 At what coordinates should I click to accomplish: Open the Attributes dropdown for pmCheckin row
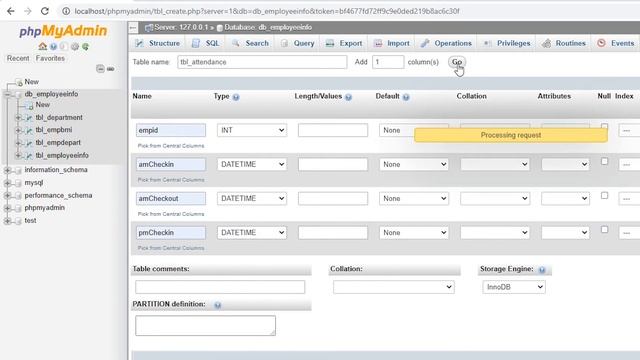click(x=565, y=233)
